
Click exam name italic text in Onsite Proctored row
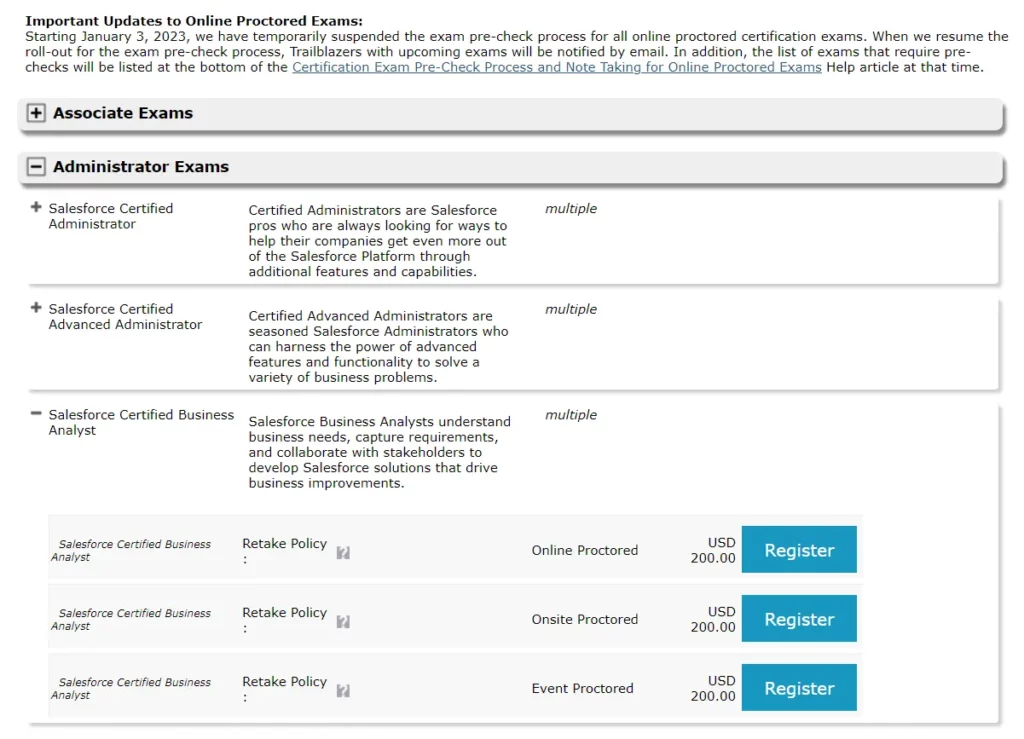[131, 620]
